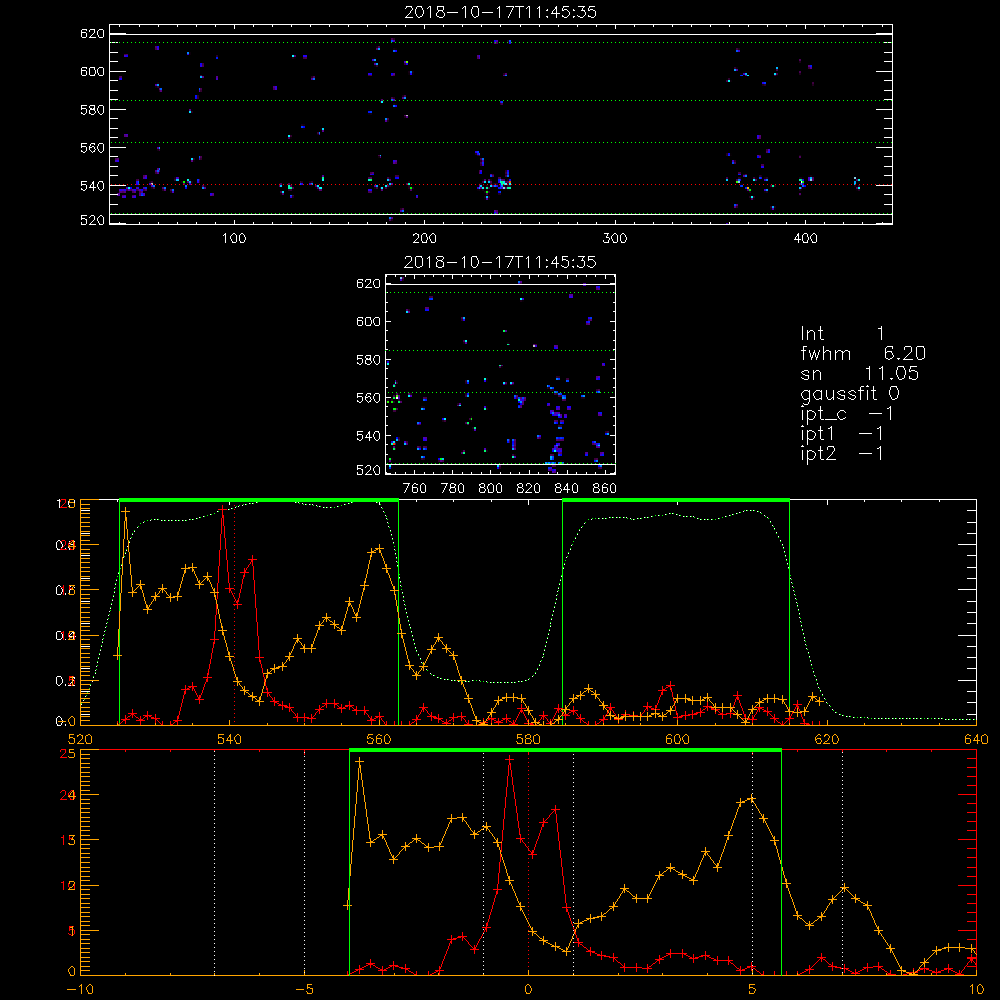1000x1000 pixels.
Task: Click y-axis label 600 on the top wide plot
Action: pos(92,71)
